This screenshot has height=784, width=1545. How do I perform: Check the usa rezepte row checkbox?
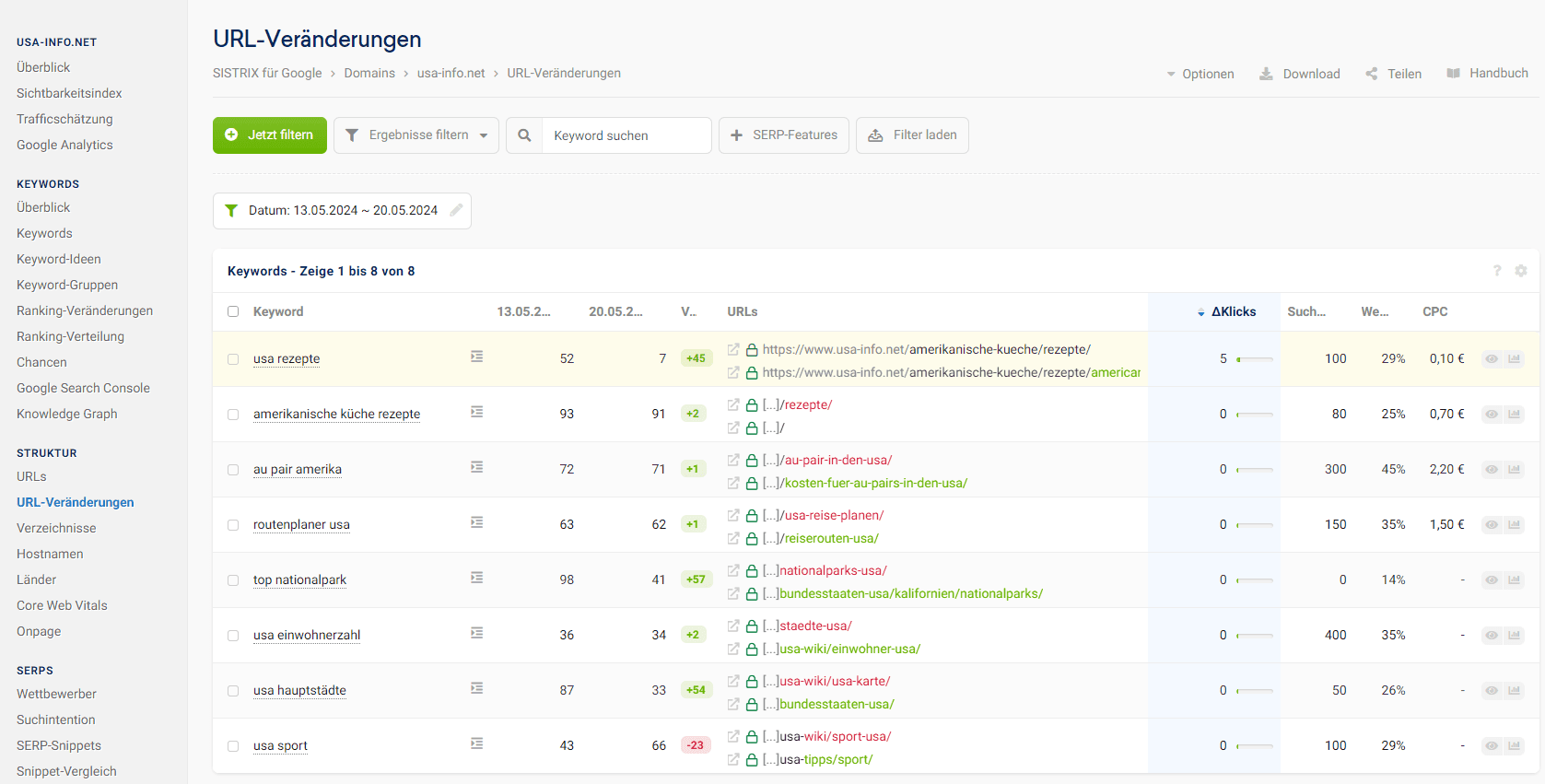[x=233, y=359]
